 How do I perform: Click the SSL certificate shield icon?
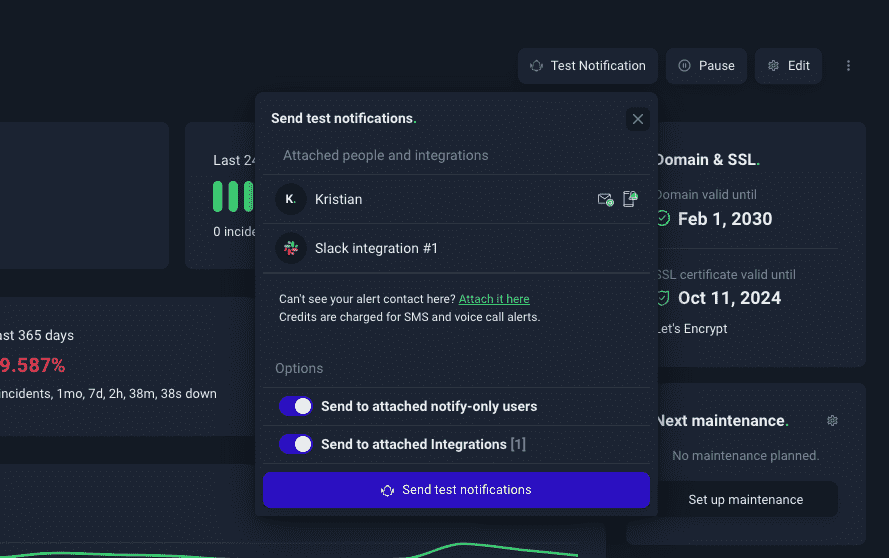tap(663, 298)
